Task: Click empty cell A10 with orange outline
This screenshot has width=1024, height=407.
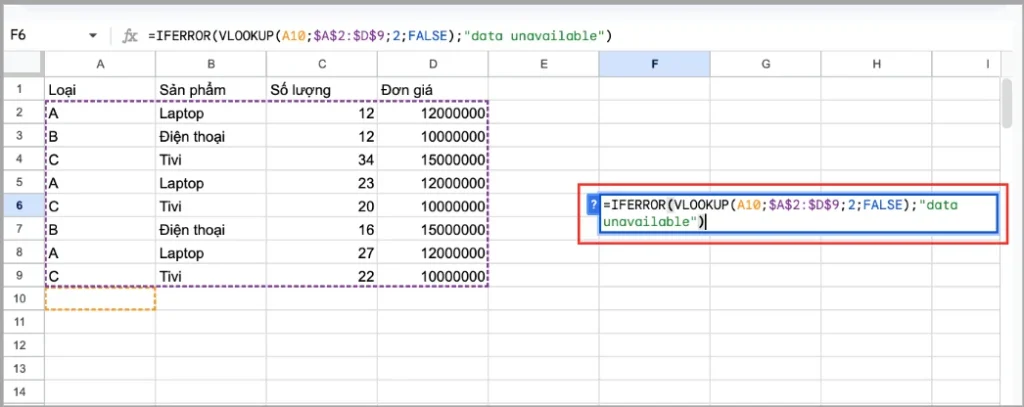Action: tap(100, 299)
